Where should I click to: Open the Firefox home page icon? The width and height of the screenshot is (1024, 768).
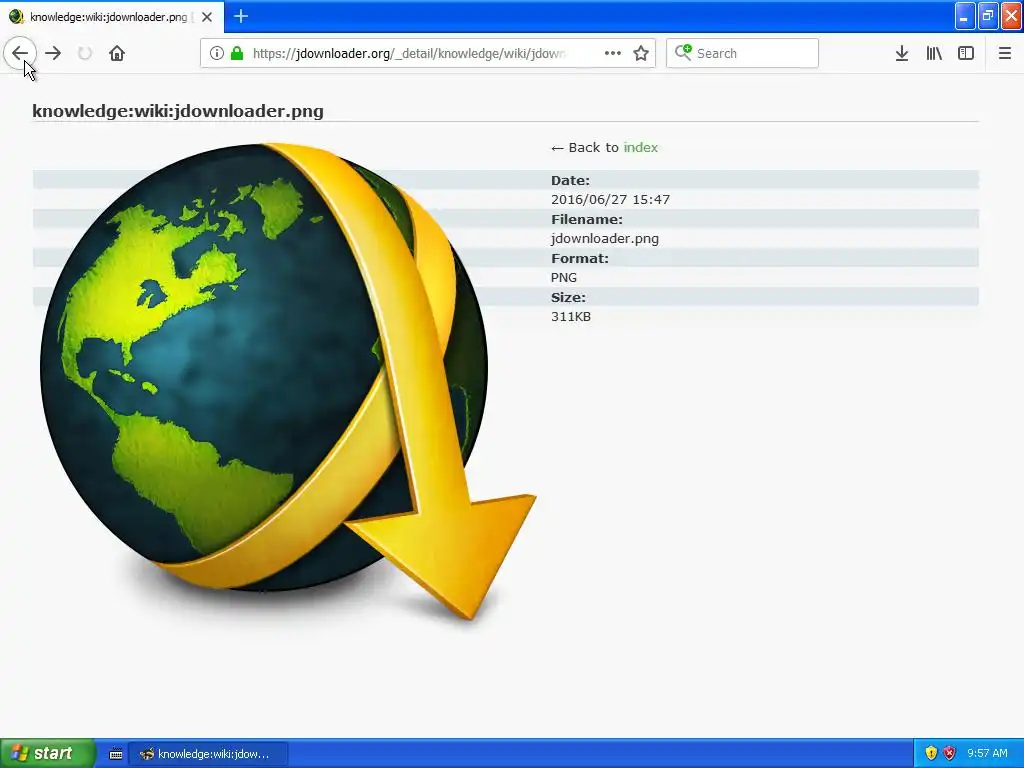[117, 54]
